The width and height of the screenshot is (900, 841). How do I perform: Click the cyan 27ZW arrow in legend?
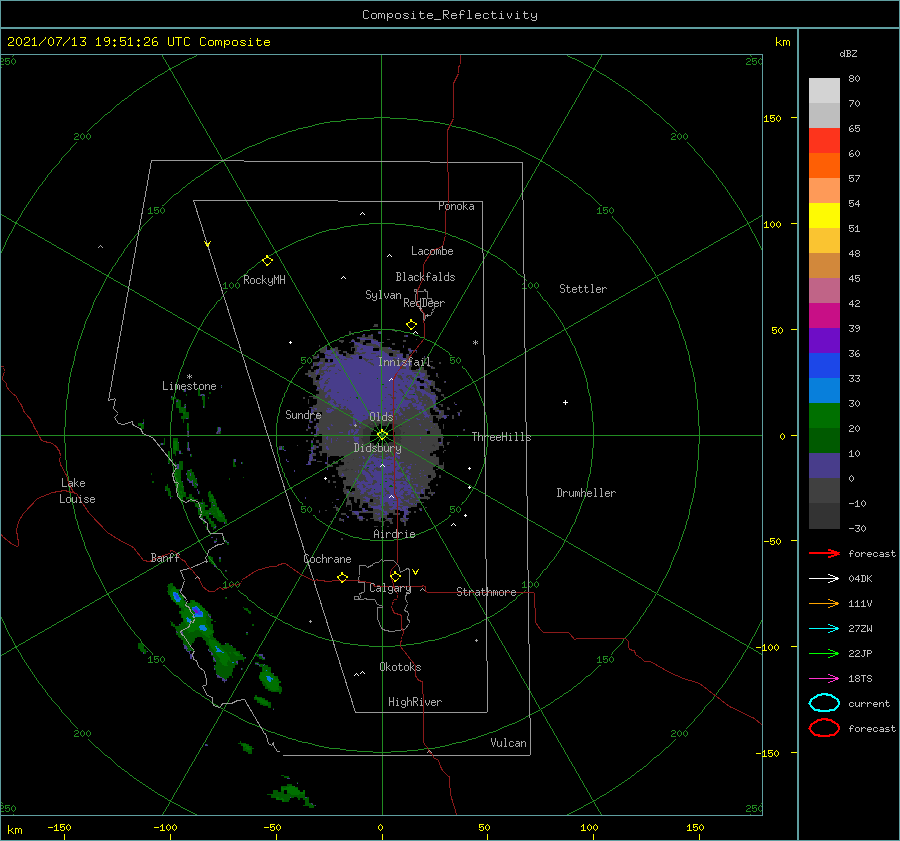(x=824, y=629)
